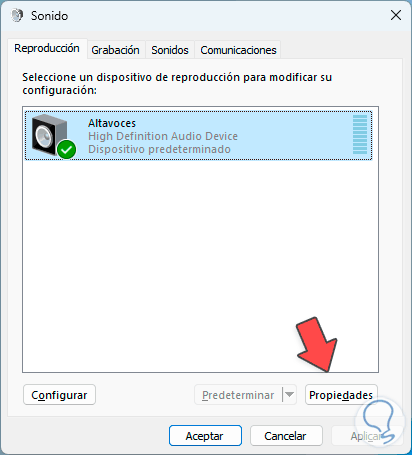Switch to the Comunicaciones tab
This screenshot has height=455, width=412.
238,50
